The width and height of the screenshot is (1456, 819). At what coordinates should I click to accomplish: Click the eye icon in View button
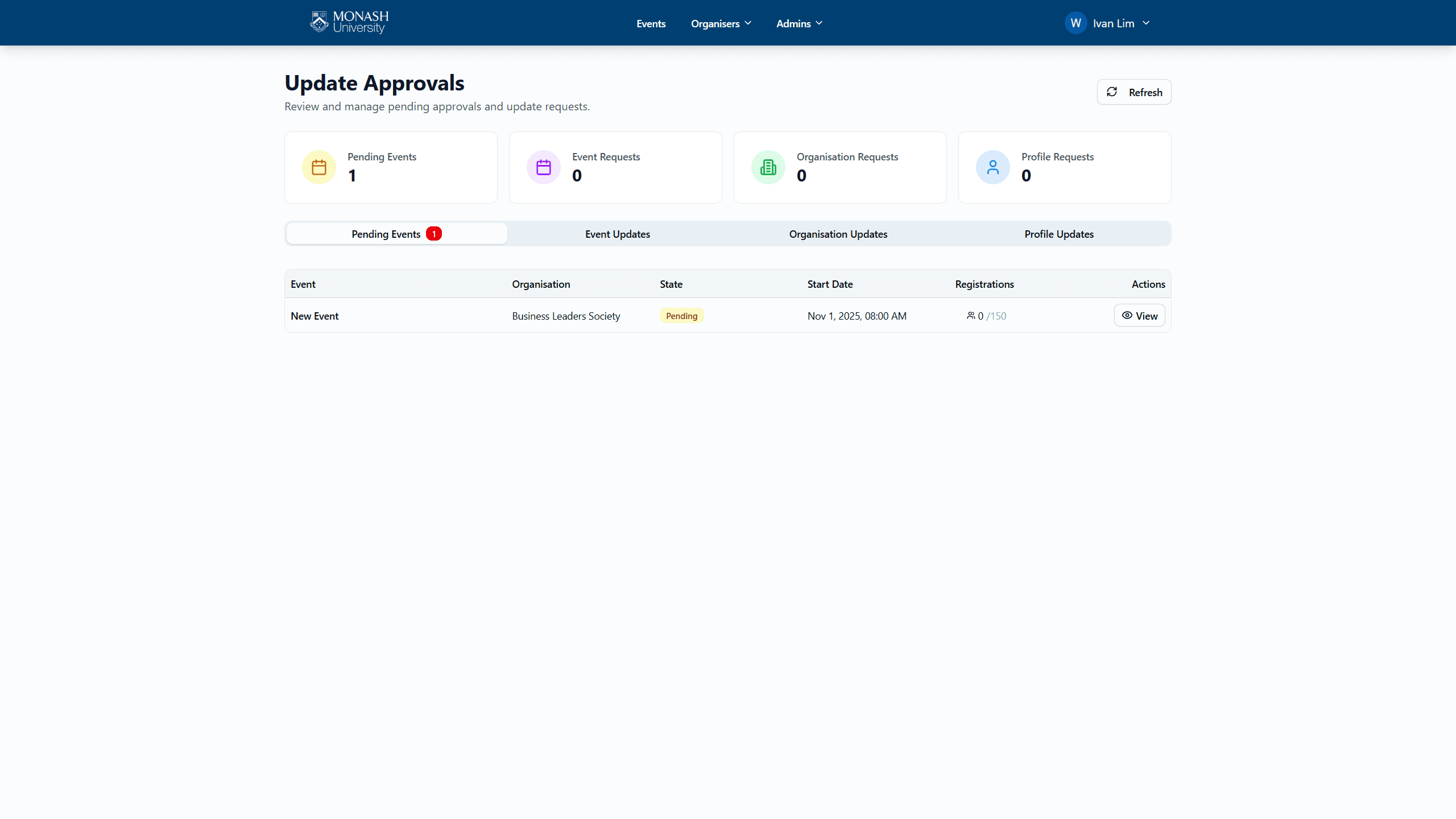coord(1127,316)
